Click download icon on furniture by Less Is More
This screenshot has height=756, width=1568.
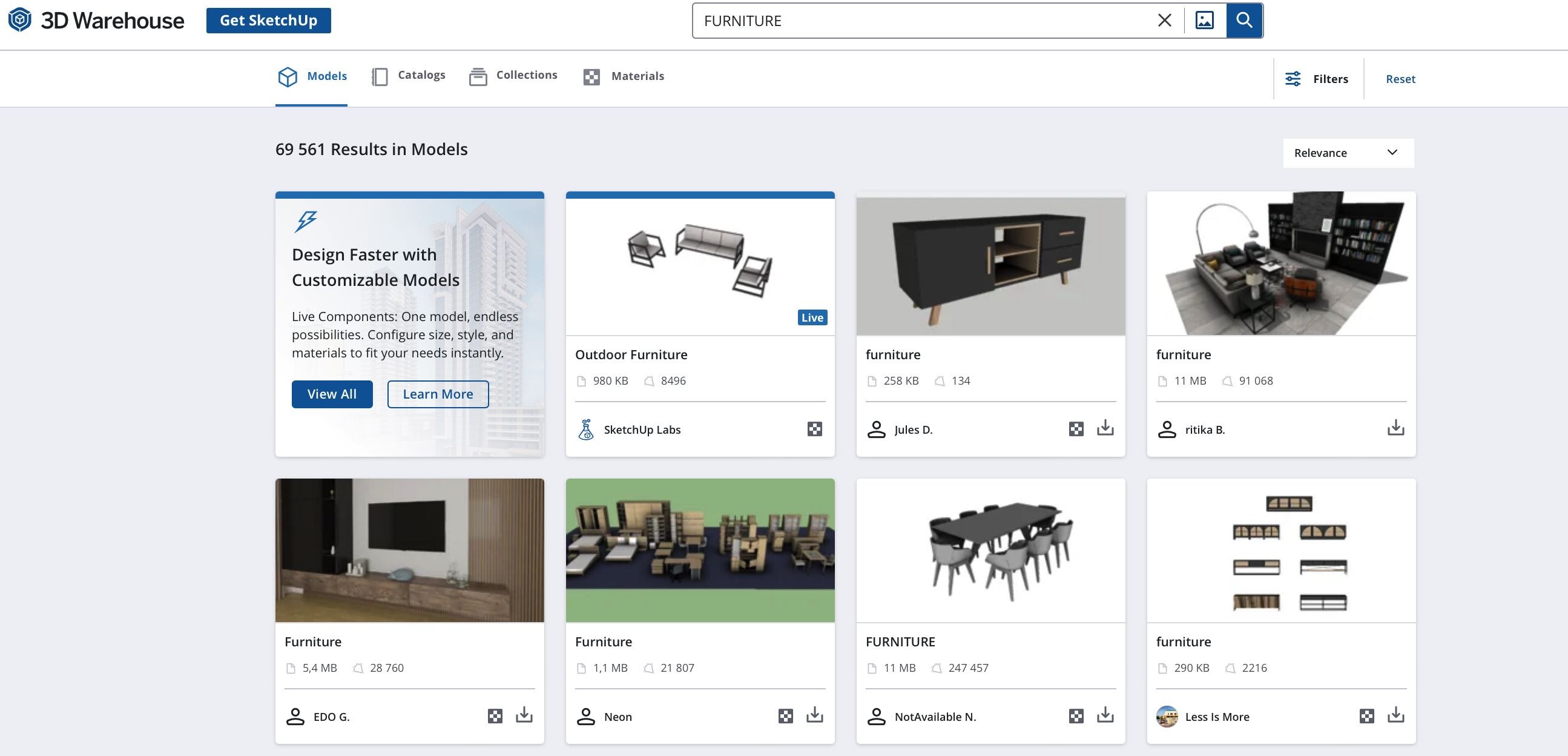(x=1396, y=715)
